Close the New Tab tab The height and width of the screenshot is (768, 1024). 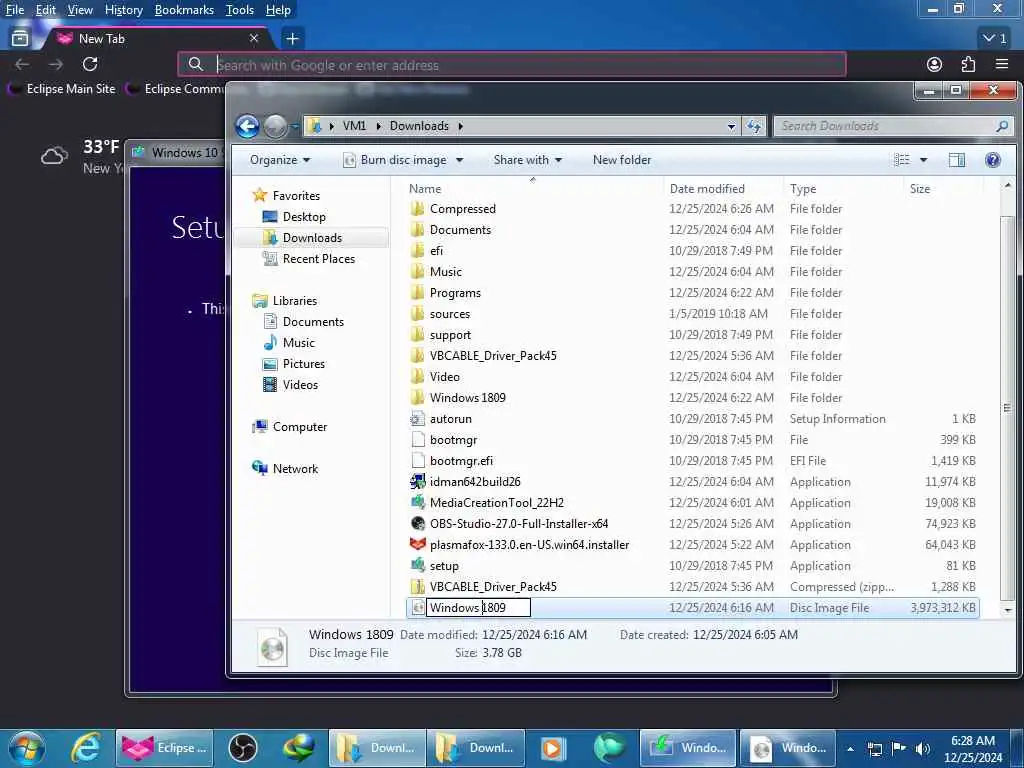pos(254,39)
